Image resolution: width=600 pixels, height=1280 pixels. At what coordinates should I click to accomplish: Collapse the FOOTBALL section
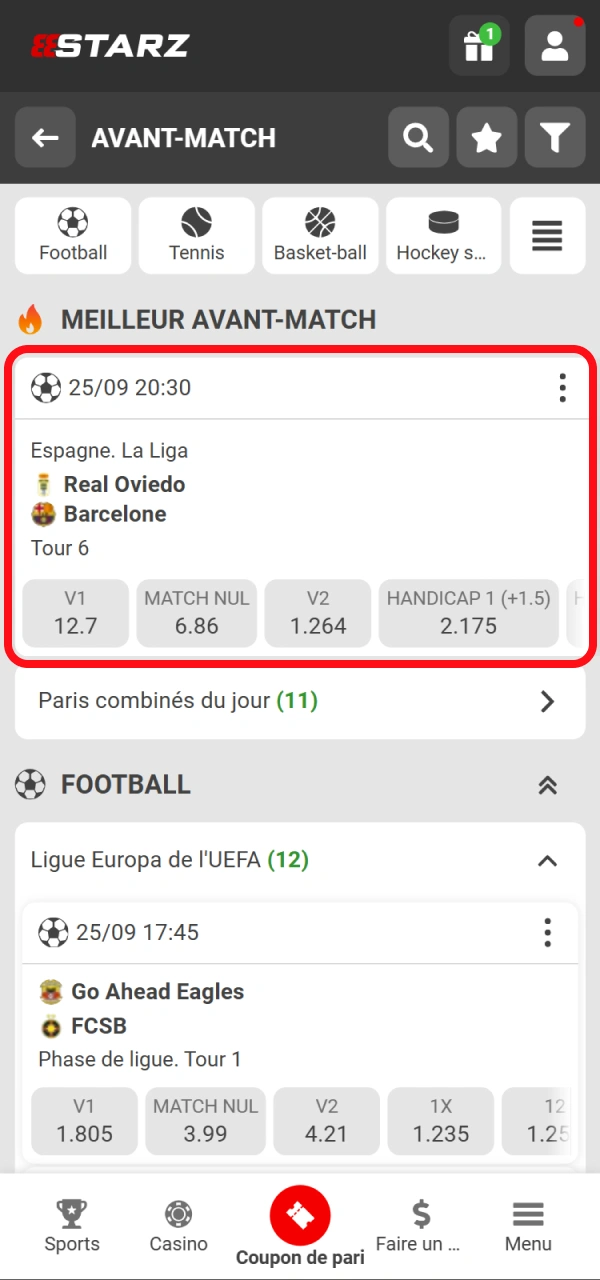547,785
